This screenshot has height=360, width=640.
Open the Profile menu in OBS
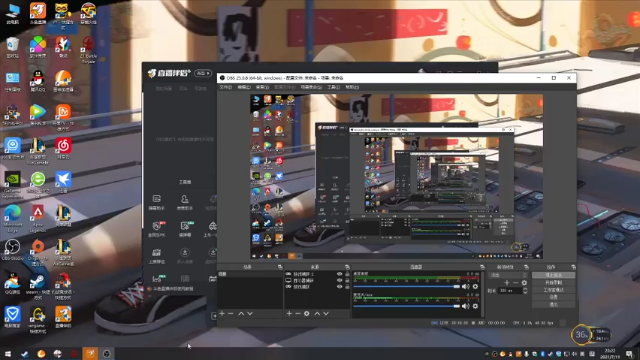point(285,87)
